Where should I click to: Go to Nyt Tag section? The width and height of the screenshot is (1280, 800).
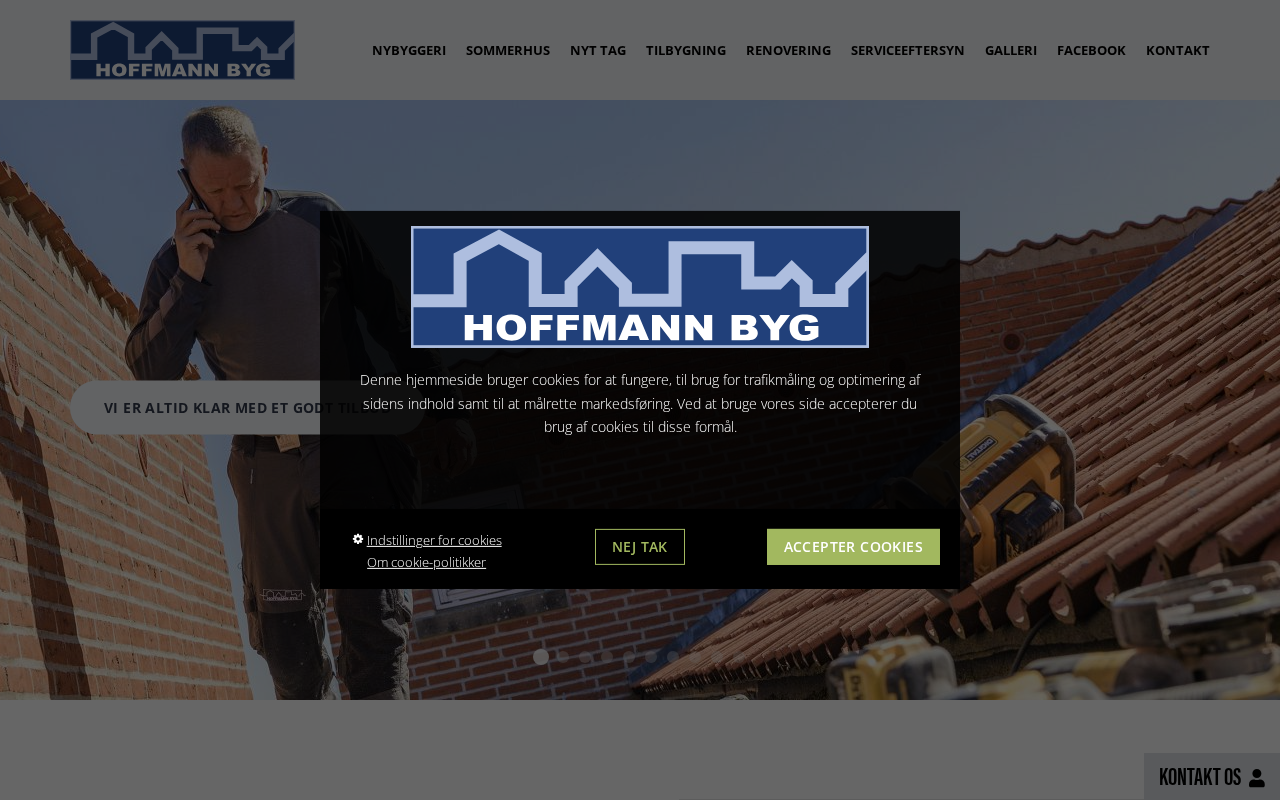pyautogui.click(x=598, y=50)
